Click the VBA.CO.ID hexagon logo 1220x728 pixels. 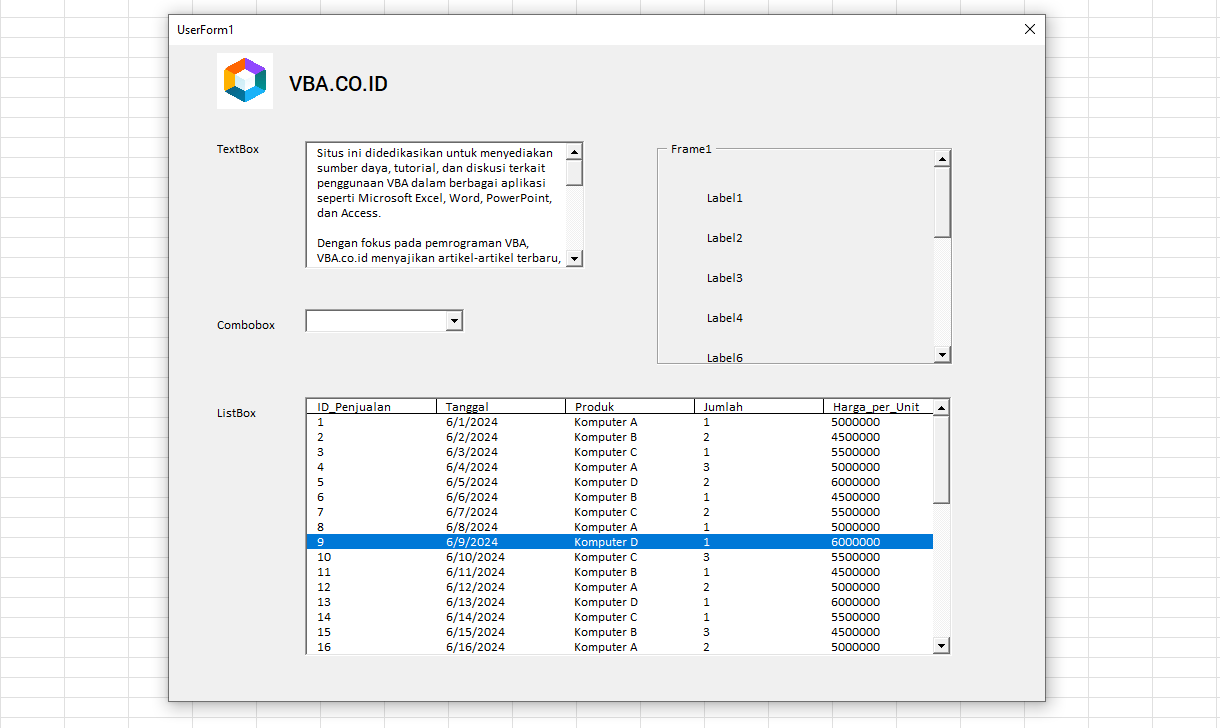(244, 80)
